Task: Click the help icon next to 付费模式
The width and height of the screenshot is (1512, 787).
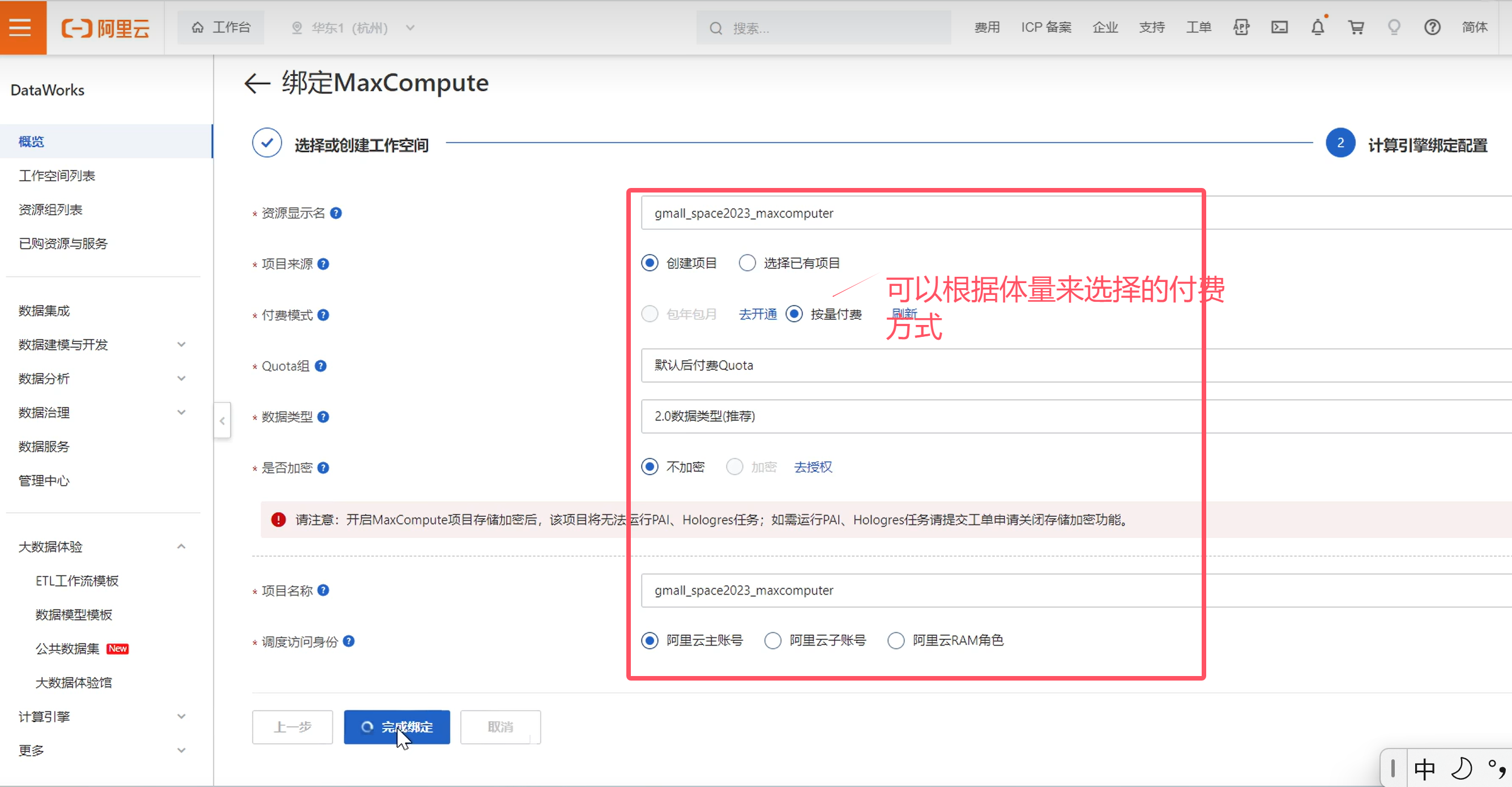Action: click(x=323, y=315)
